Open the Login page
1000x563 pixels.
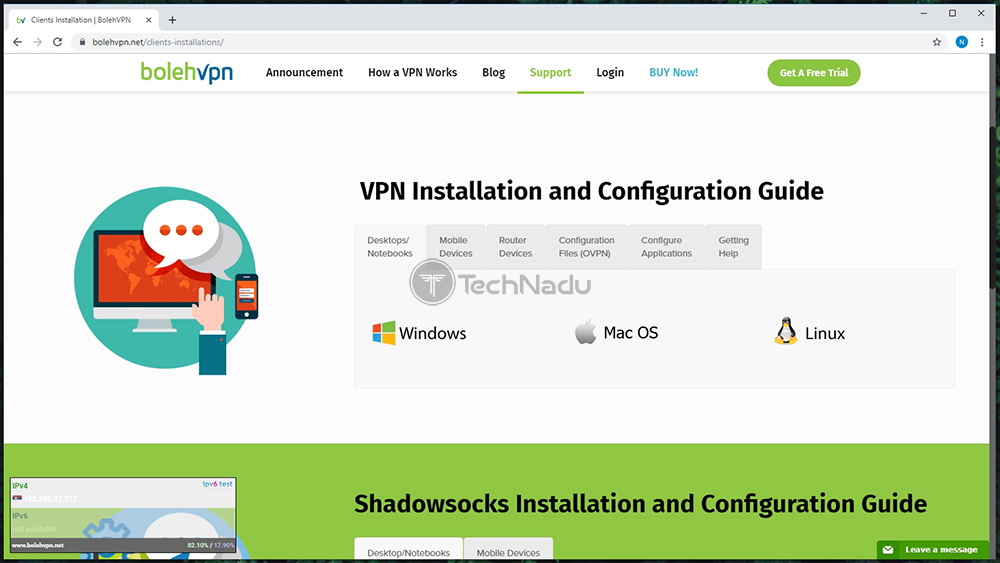click(610, 73)
